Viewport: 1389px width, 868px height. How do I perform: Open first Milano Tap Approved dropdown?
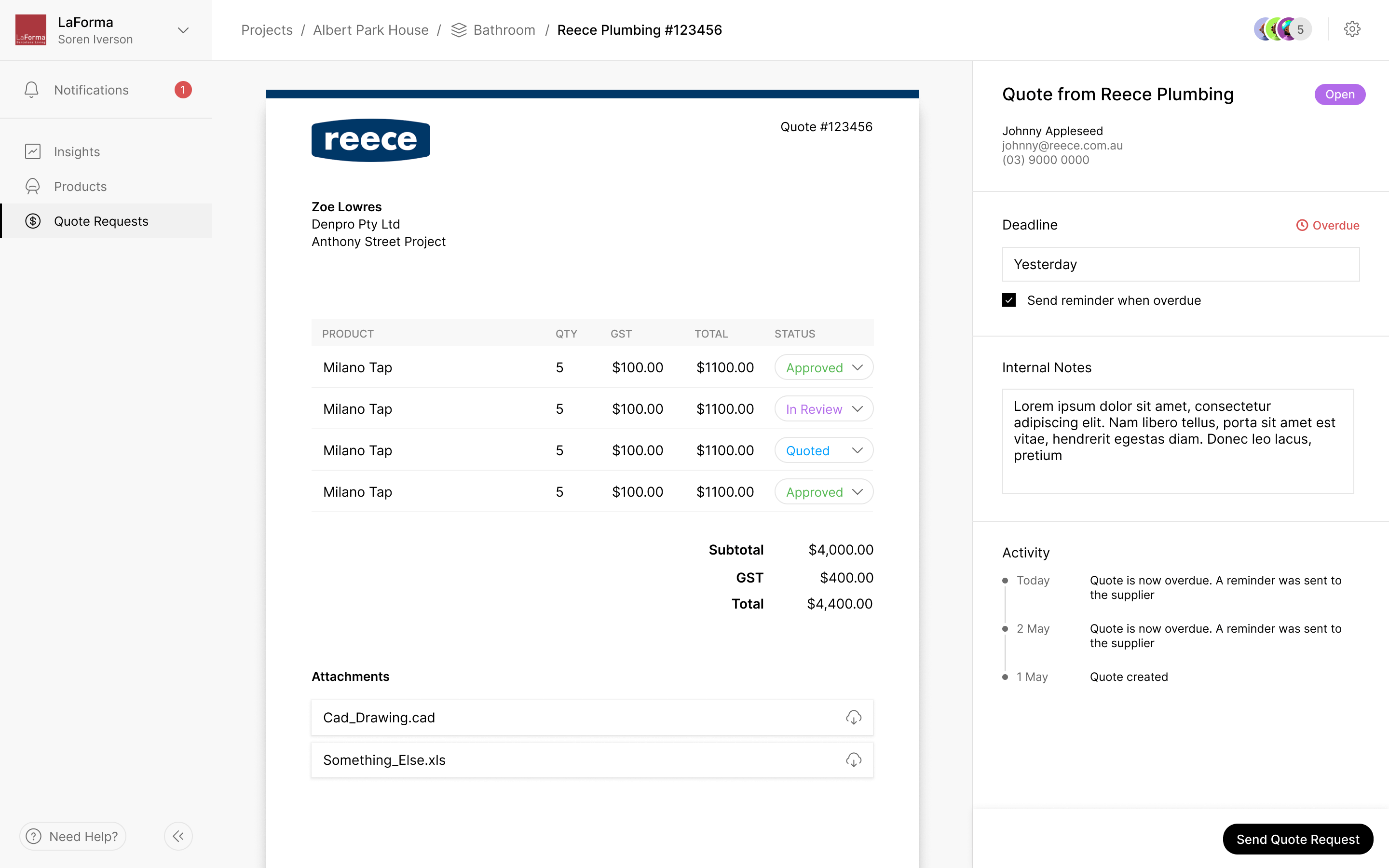click(x=824, y=368)
